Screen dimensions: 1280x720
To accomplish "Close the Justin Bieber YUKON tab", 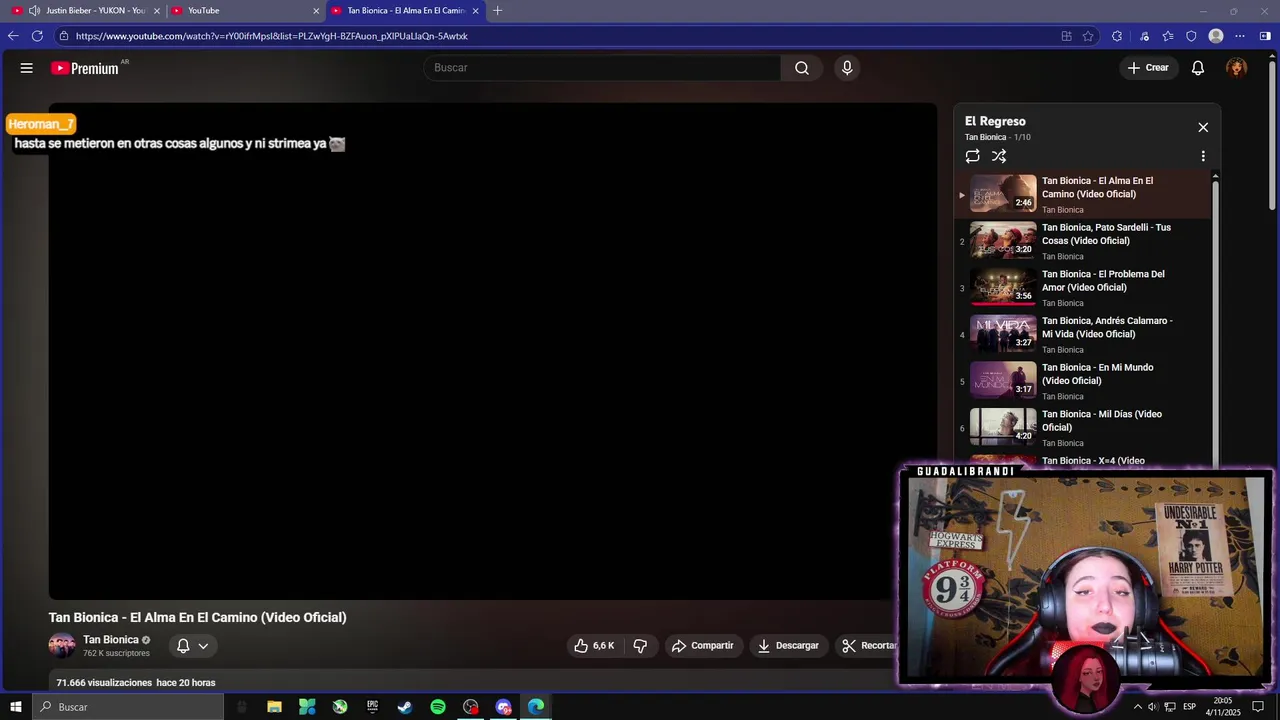I will pyautogui.click(x=157, y=11).
